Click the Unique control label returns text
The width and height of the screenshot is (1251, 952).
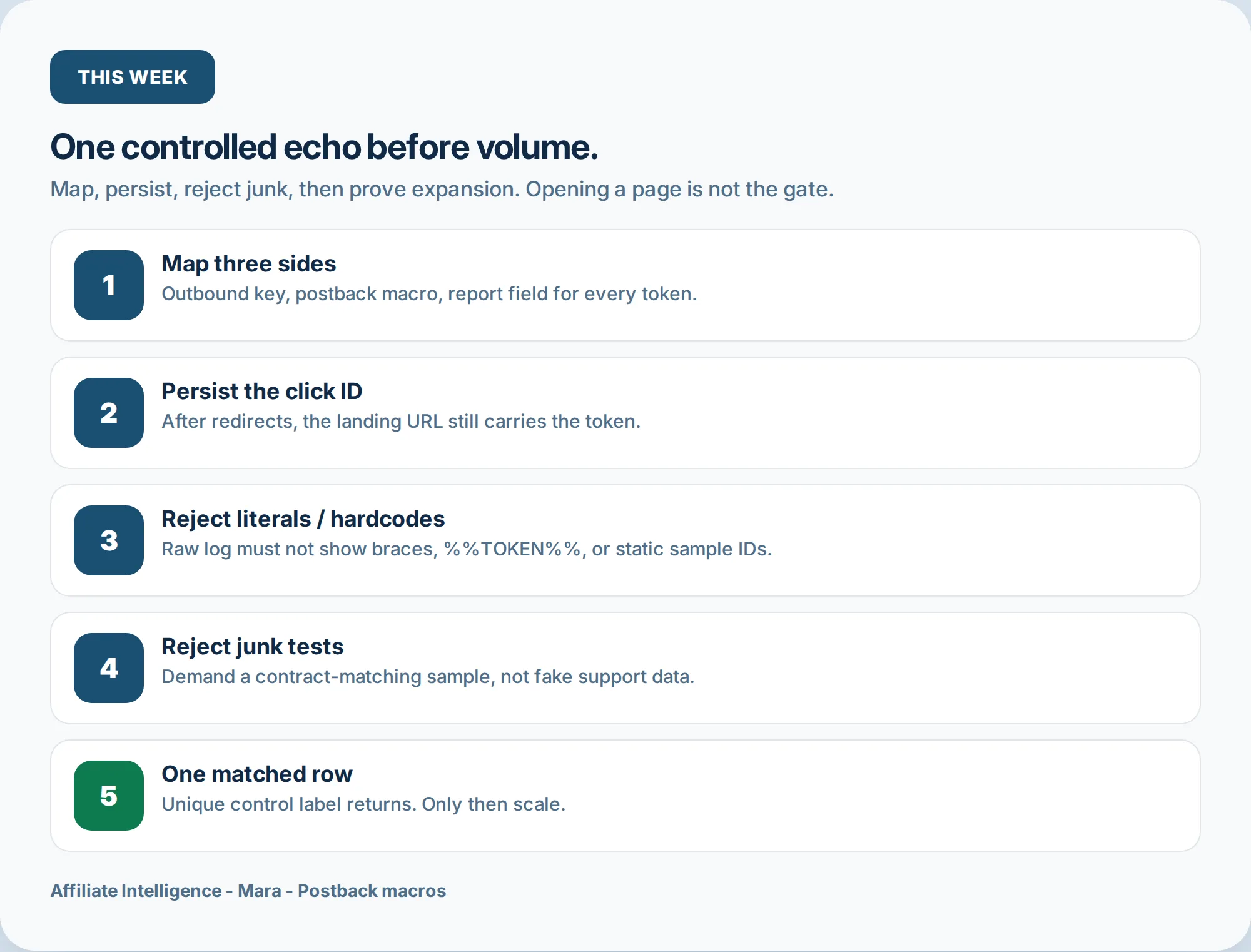(363, 804)
